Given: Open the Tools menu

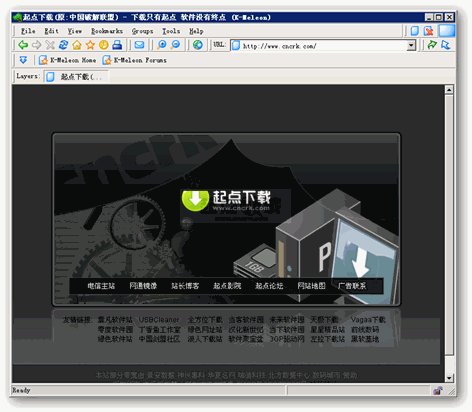Looking at the screenshot, I should pos(171,31).
